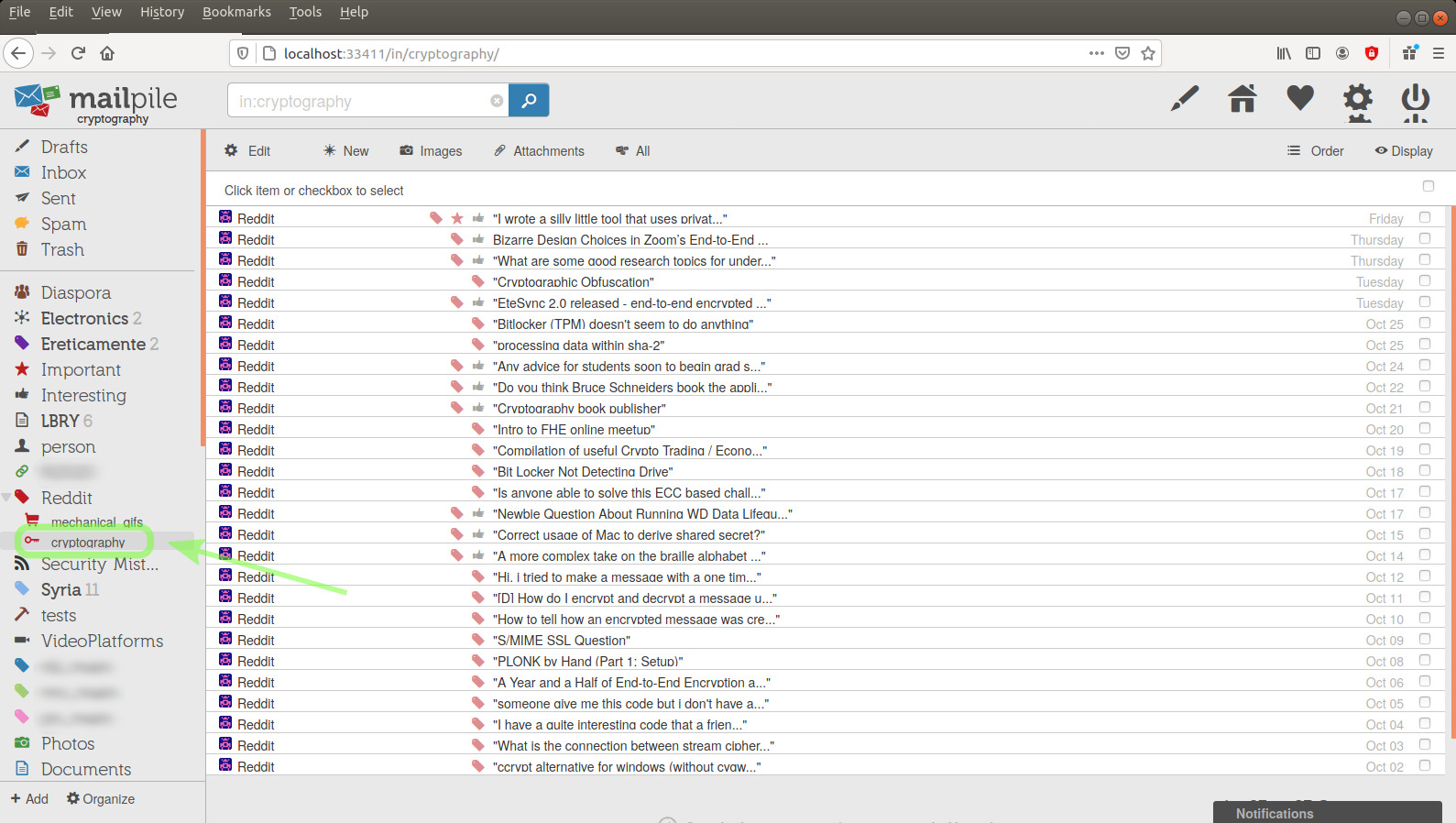The width and height of the screenshot is (1456, 823).
Task: Open the settings gear icon
Action: [x=1358, y=99]
